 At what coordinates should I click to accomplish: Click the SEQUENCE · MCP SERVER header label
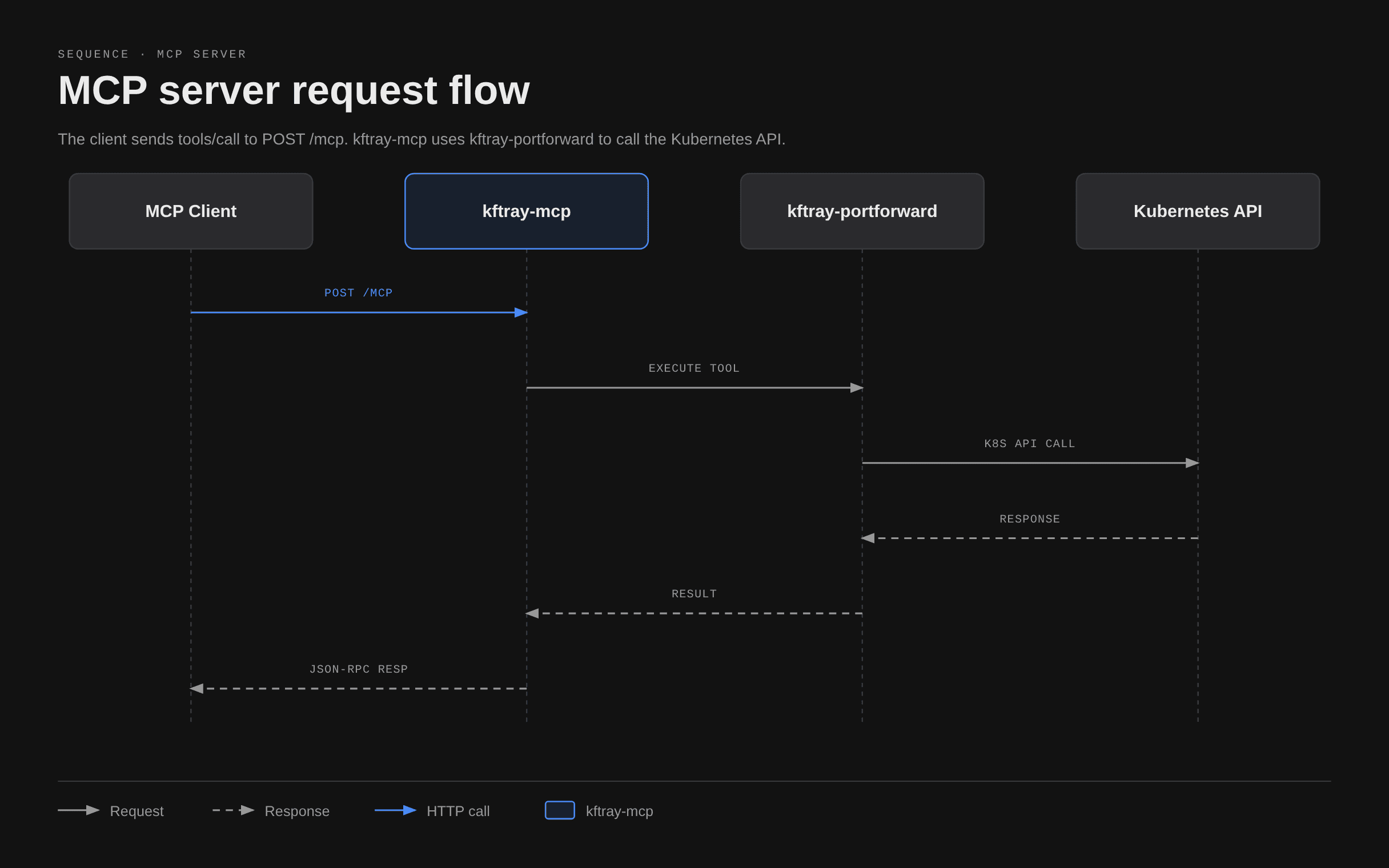pos(152,54)
